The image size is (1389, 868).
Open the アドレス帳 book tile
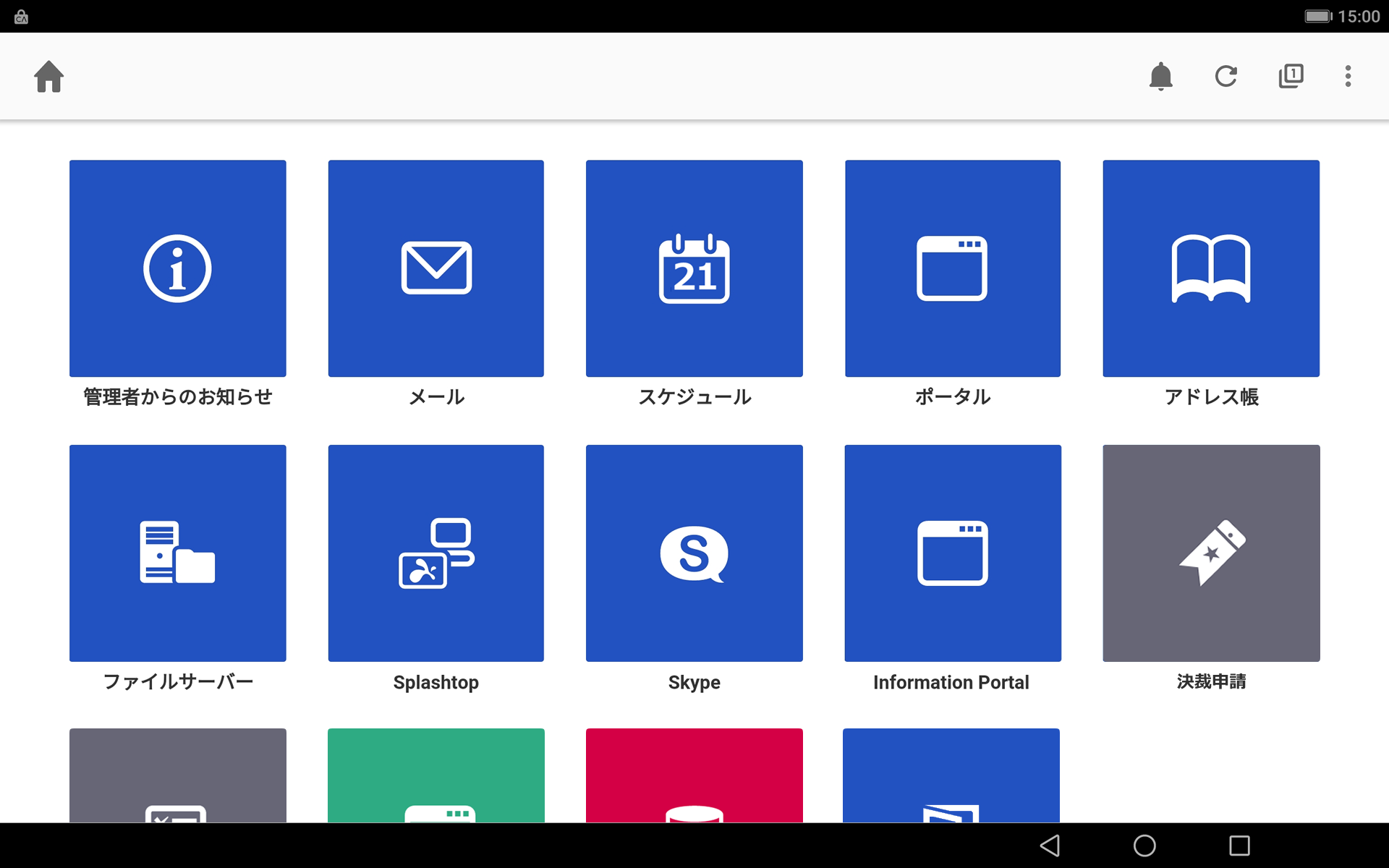coord(1211,268)
